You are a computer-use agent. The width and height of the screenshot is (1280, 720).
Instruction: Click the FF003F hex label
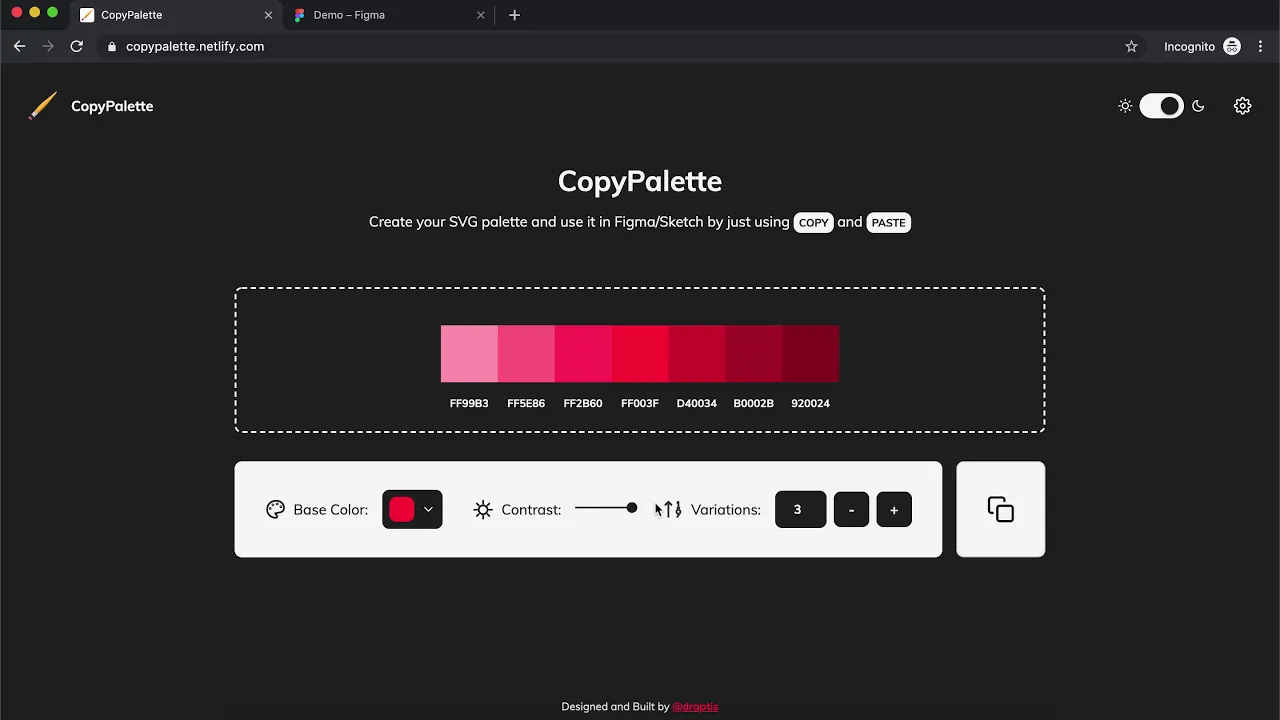point(640,403)
